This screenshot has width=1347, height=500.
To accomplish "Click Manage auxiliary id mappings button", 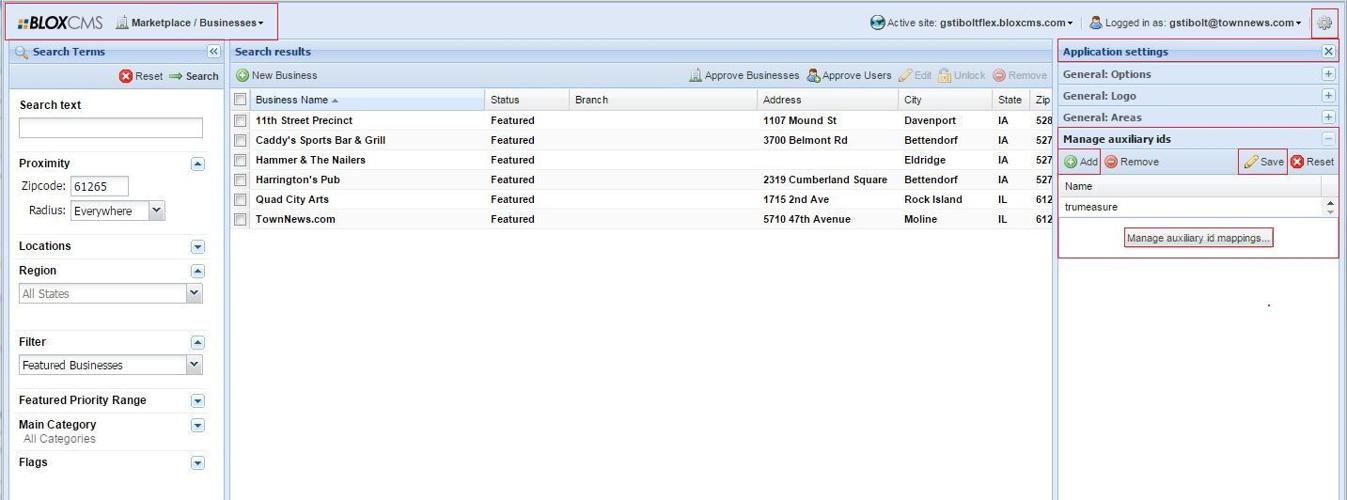I will click(x=1198, y=238).
